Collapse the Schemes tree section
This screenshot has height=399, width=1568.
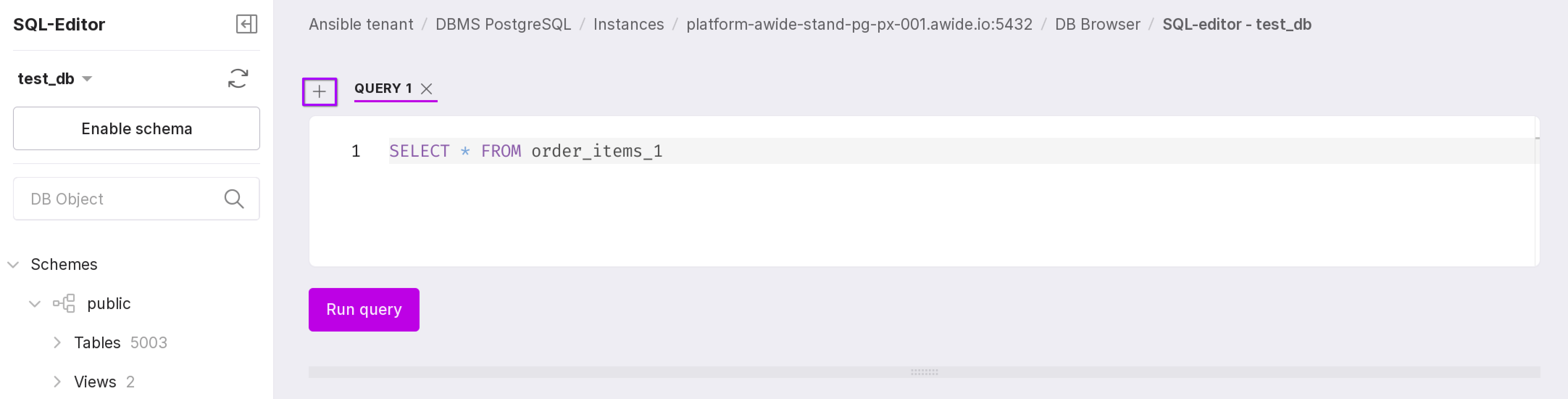click(13, 264)
